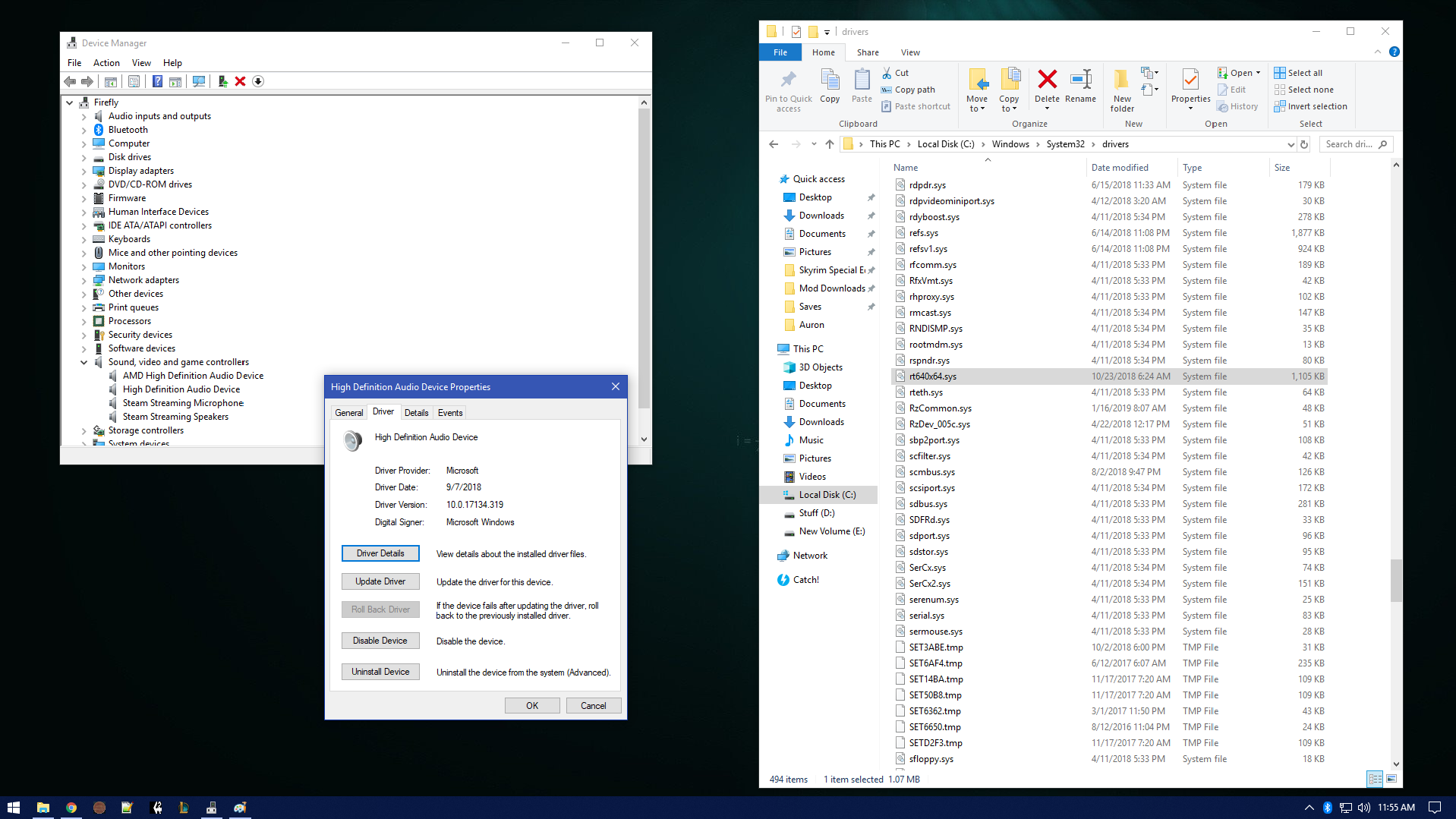Collapse the Firefly root node
The image size is (1456, 819).
70,102
